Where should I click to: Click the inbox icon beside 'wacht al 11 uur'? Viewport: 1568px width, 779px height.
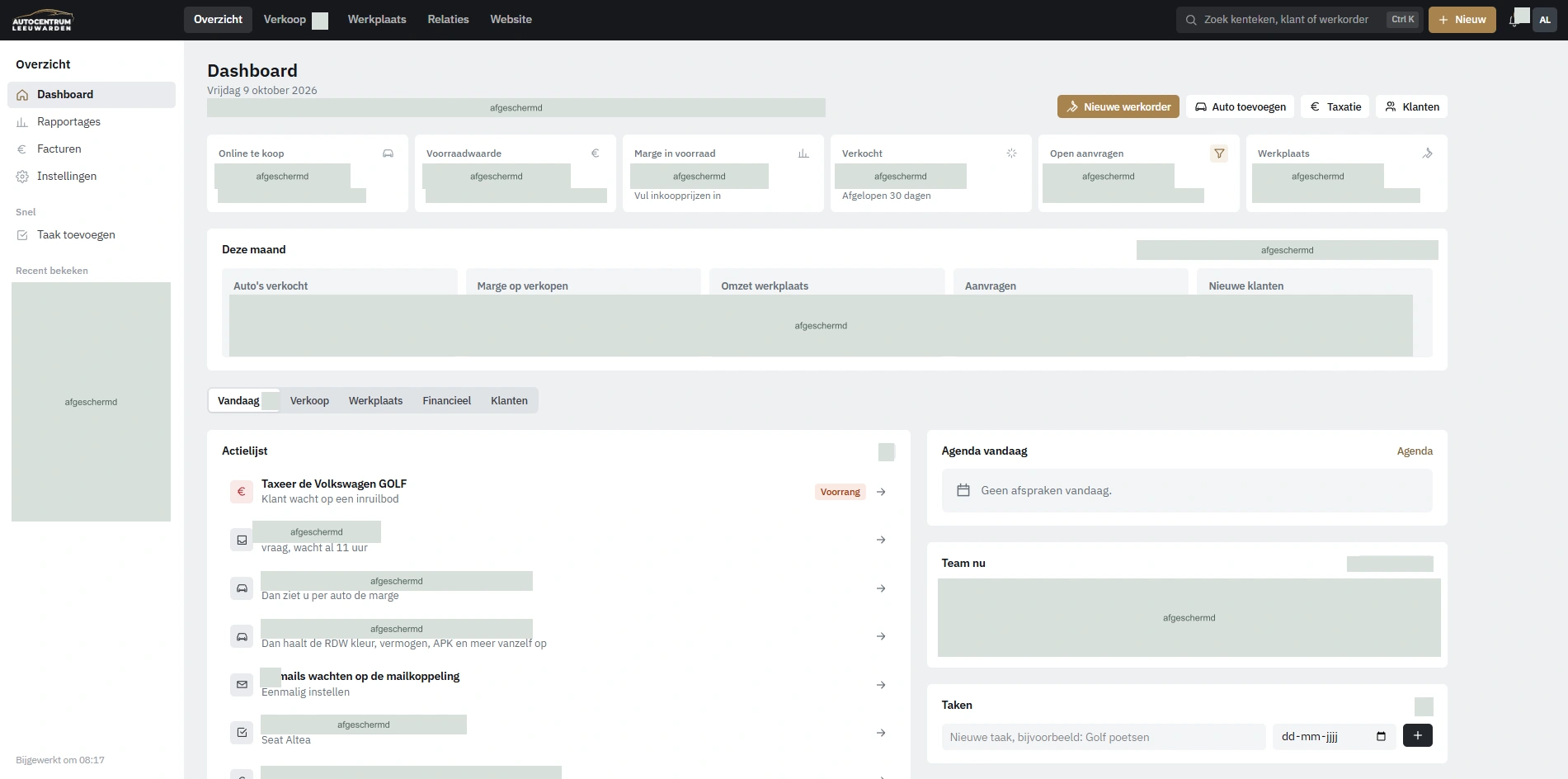point(242,540)
